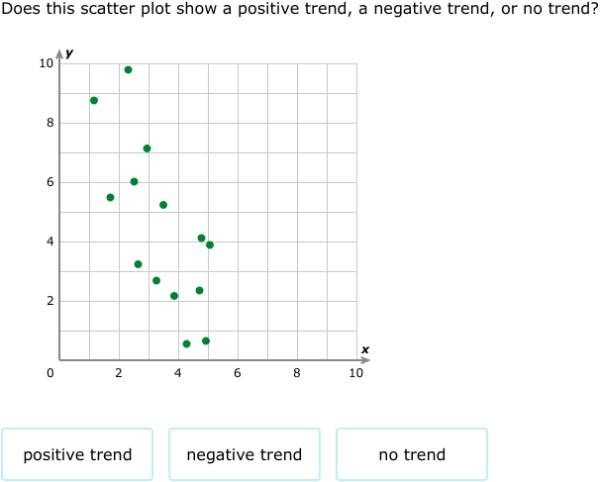600x482 pixels.
Task: Click the x-axis label 10
Action: [356, 373]
